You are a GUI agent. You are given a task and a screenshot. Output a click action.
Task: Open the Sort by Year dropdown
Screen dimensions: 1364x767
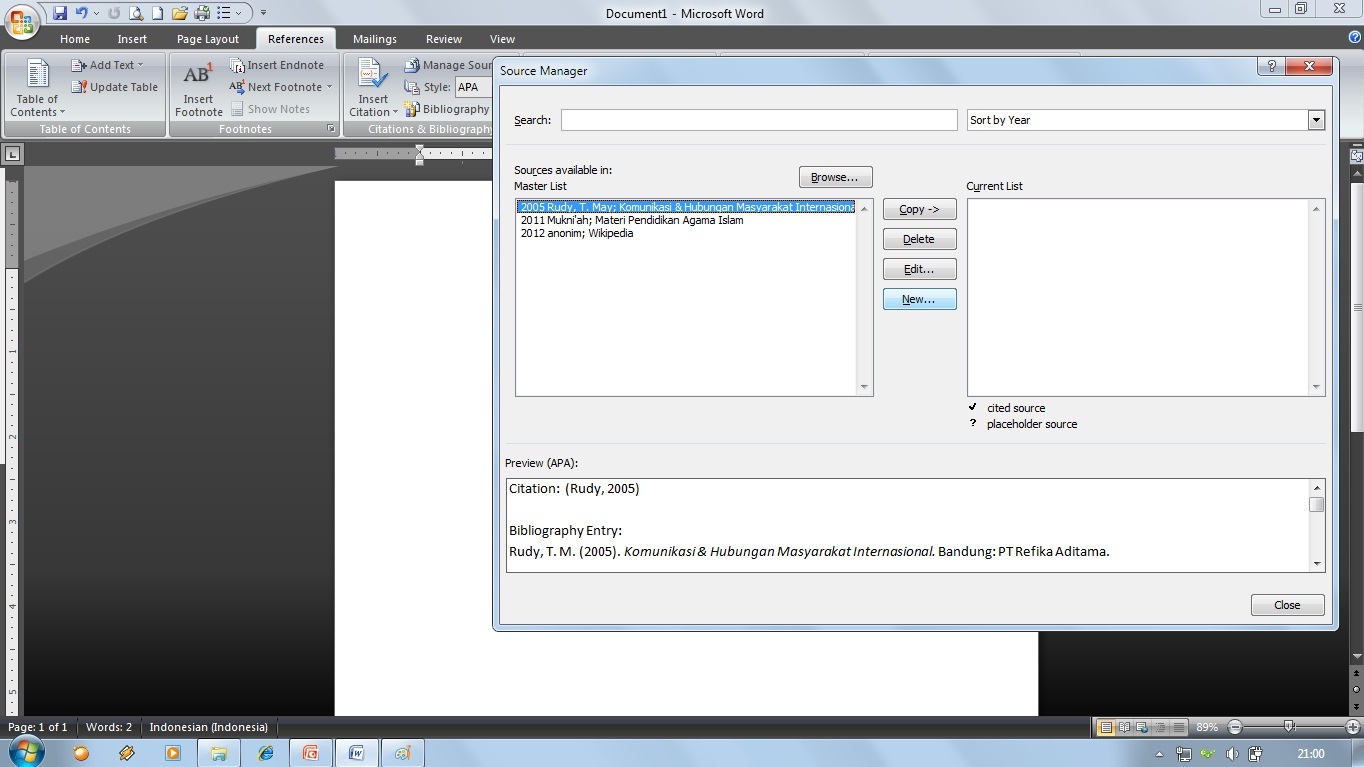[1316, 120]
